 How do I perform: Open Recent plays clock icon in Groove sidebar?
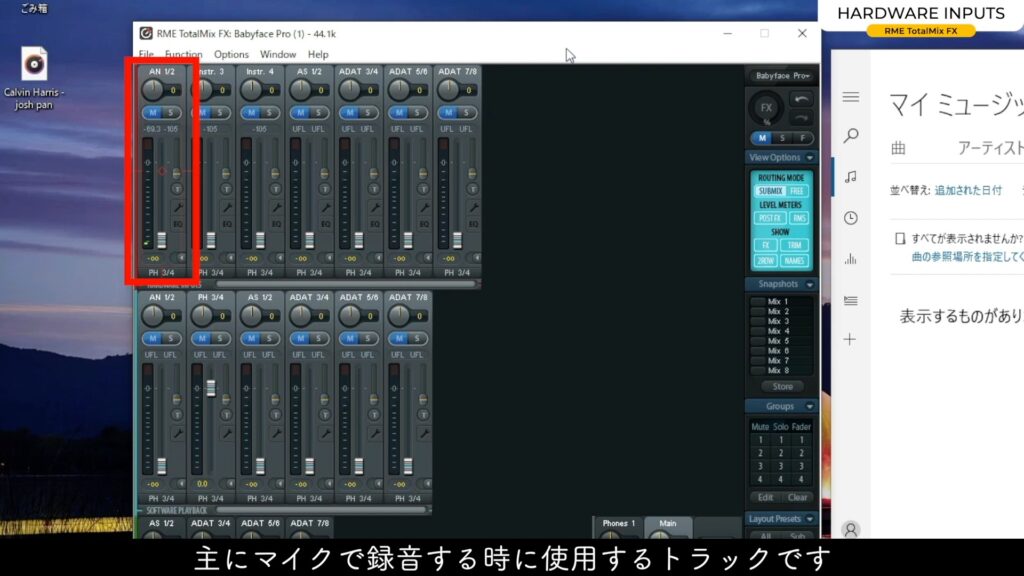point(850,218)
